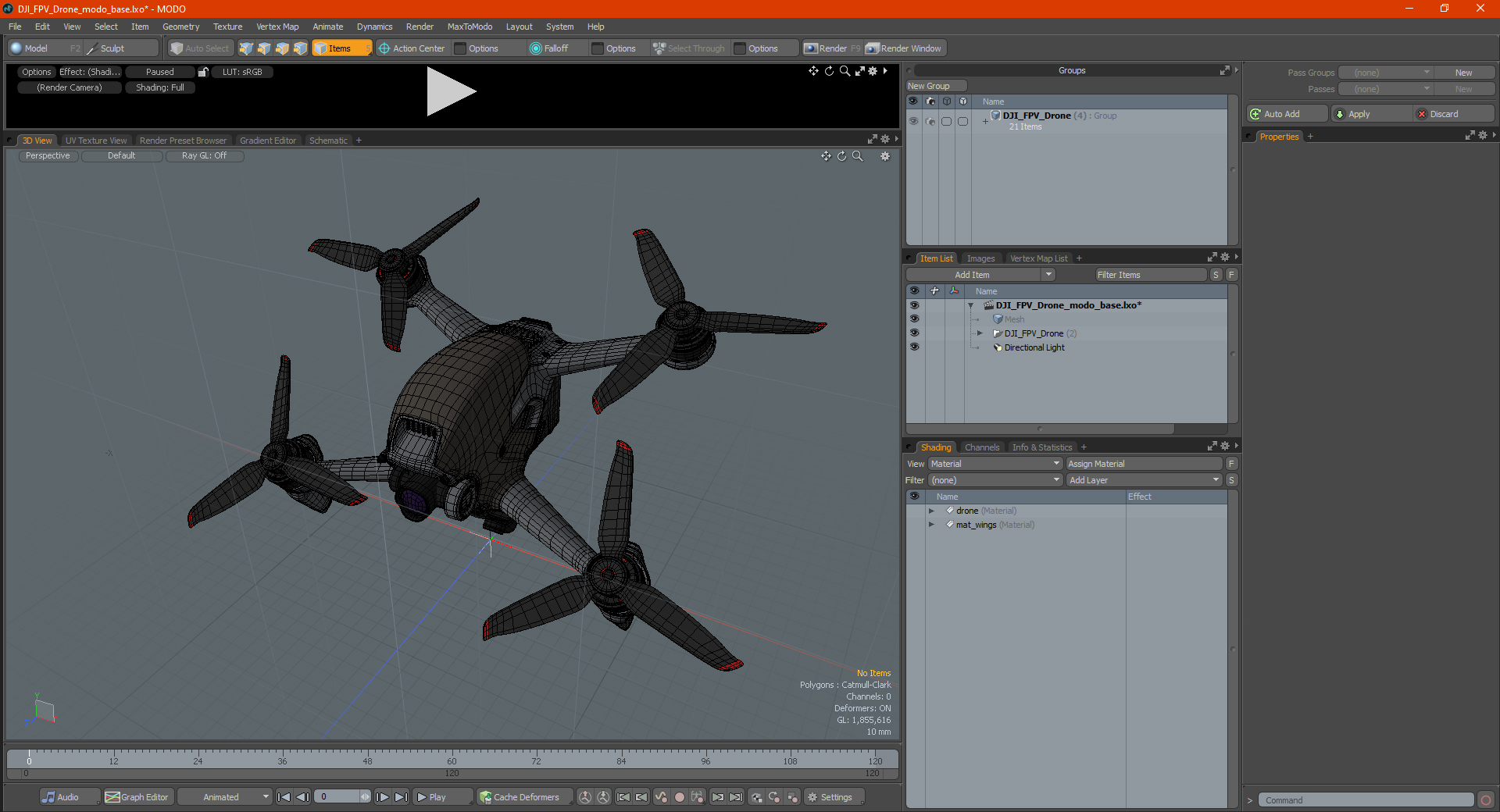Click the Command input field
Image resolution: width=1500 pixels, height=812 pixels.
click(x=1366, y=800)
